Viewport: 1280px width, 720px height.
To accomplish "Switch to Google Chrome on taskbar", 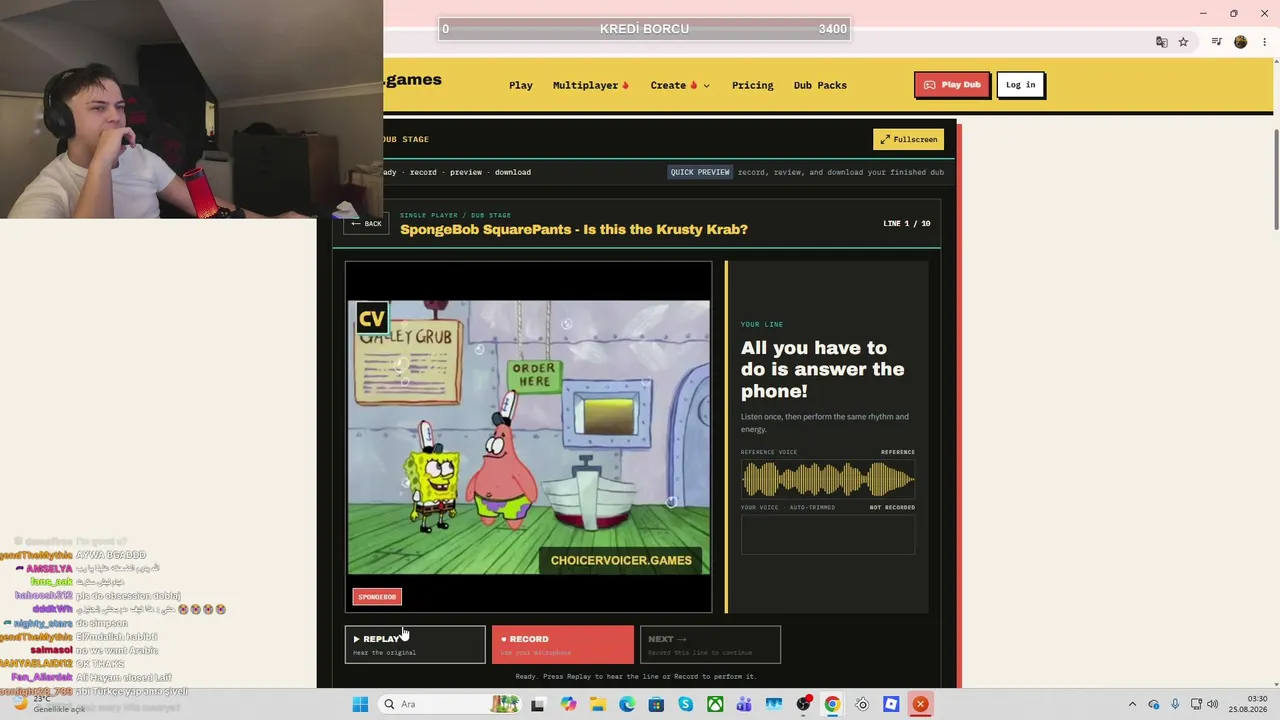I will 832,704.
